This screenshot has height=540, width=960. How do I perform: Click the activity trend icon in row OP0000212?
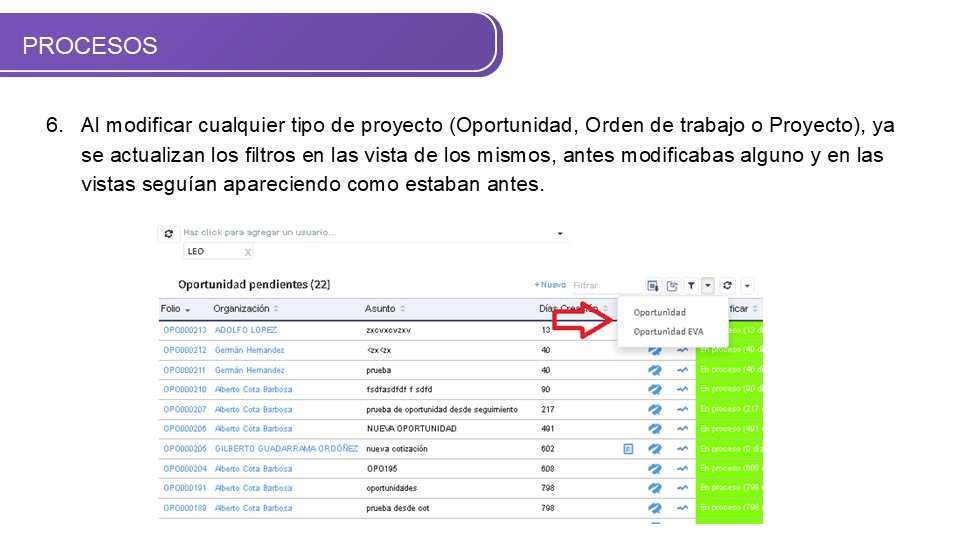[682, 350]
